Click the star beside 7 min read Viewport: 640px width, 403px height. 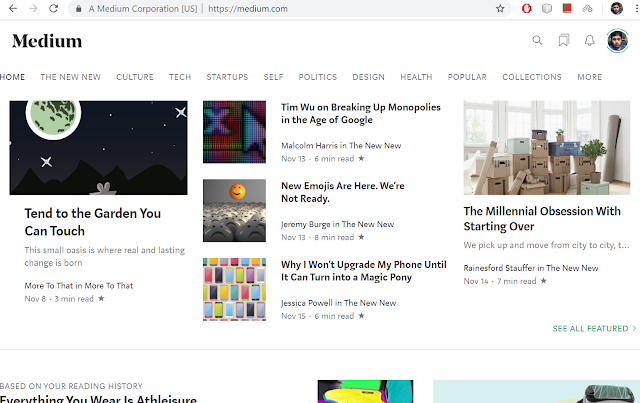[x=543, y=281]
